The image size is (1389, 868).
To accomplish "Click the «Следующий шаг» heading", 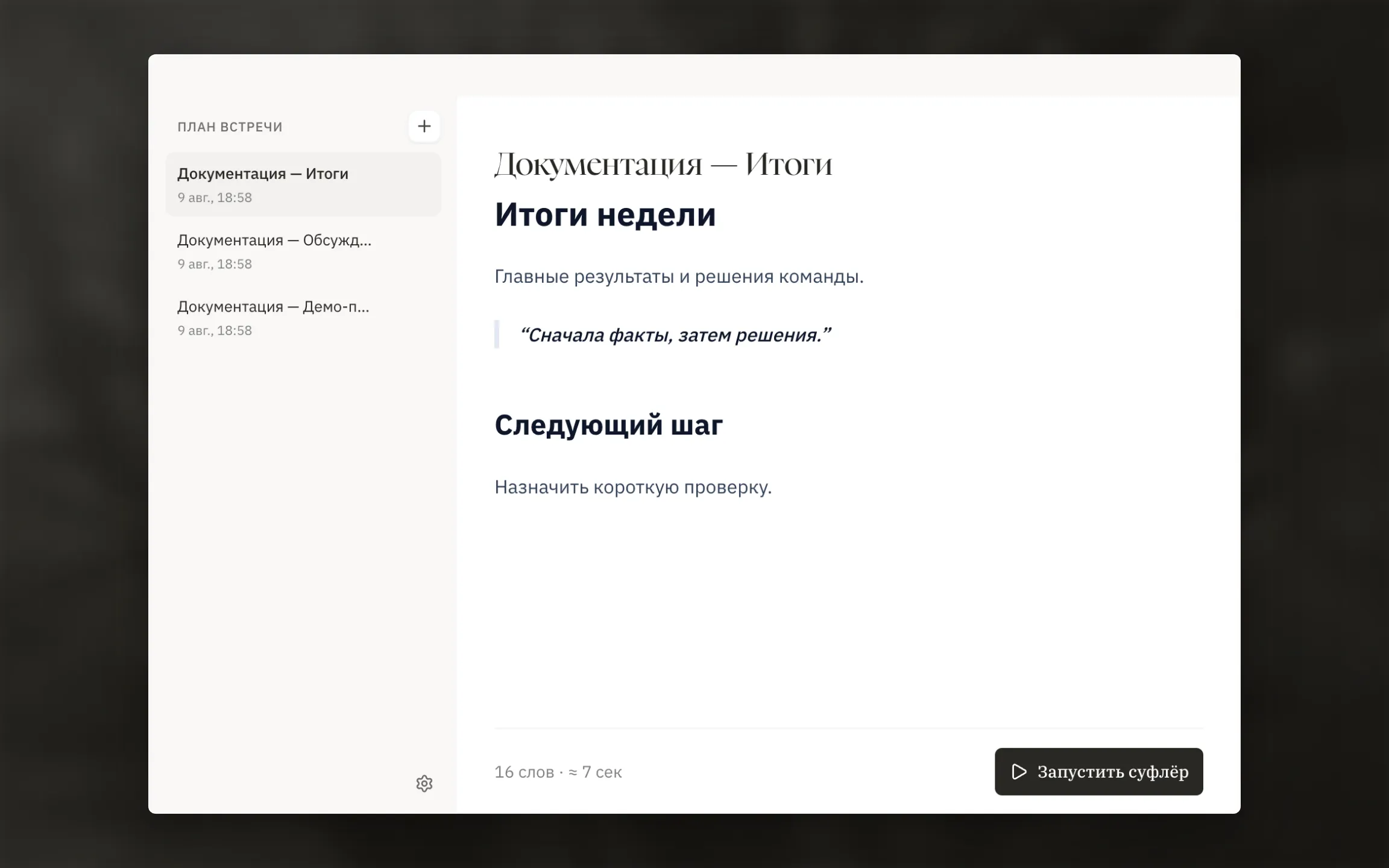I will pos(608,425).
